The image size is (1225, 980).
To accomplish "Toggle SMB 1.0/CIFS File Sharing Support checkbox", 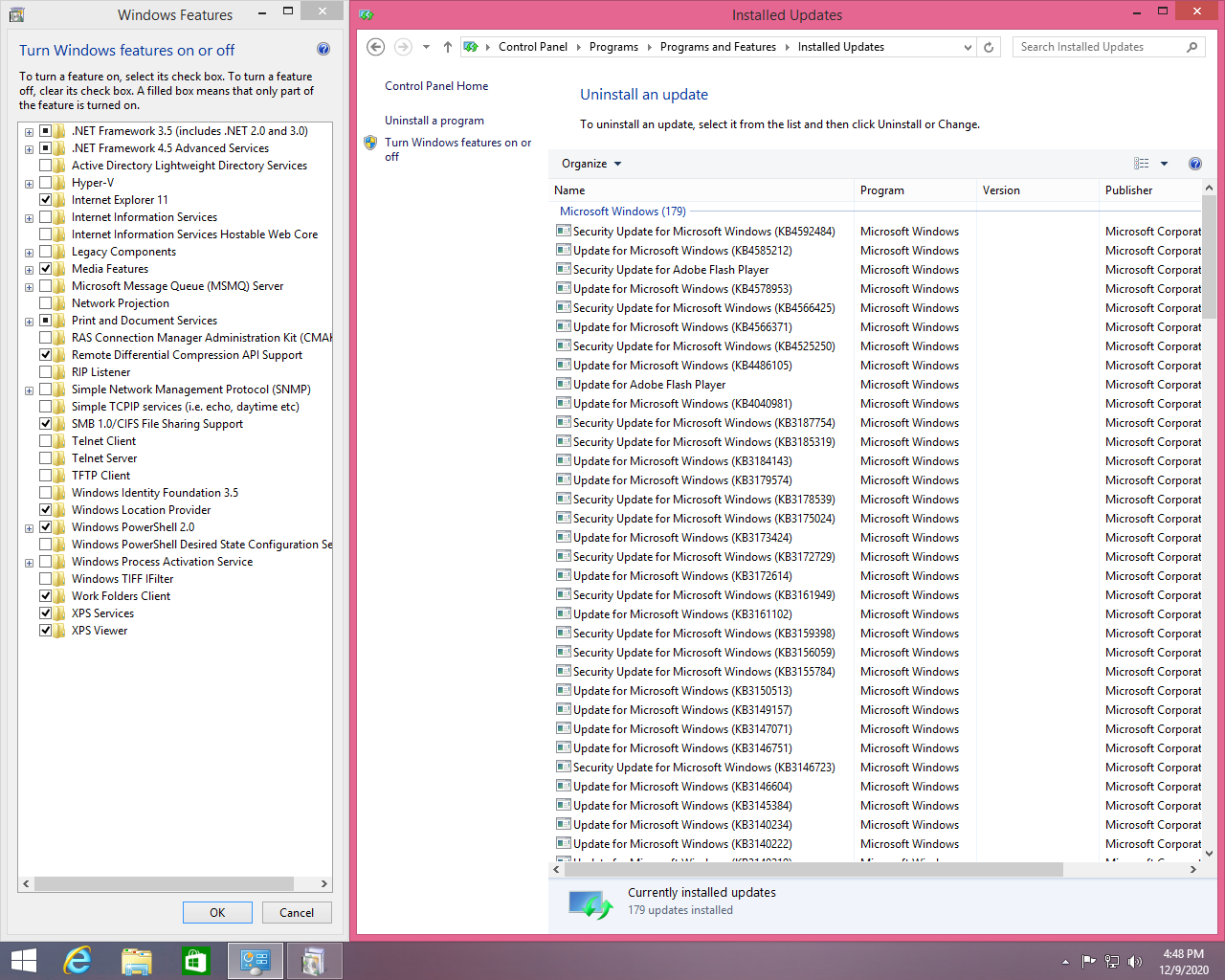I will [x=45, y=424].
